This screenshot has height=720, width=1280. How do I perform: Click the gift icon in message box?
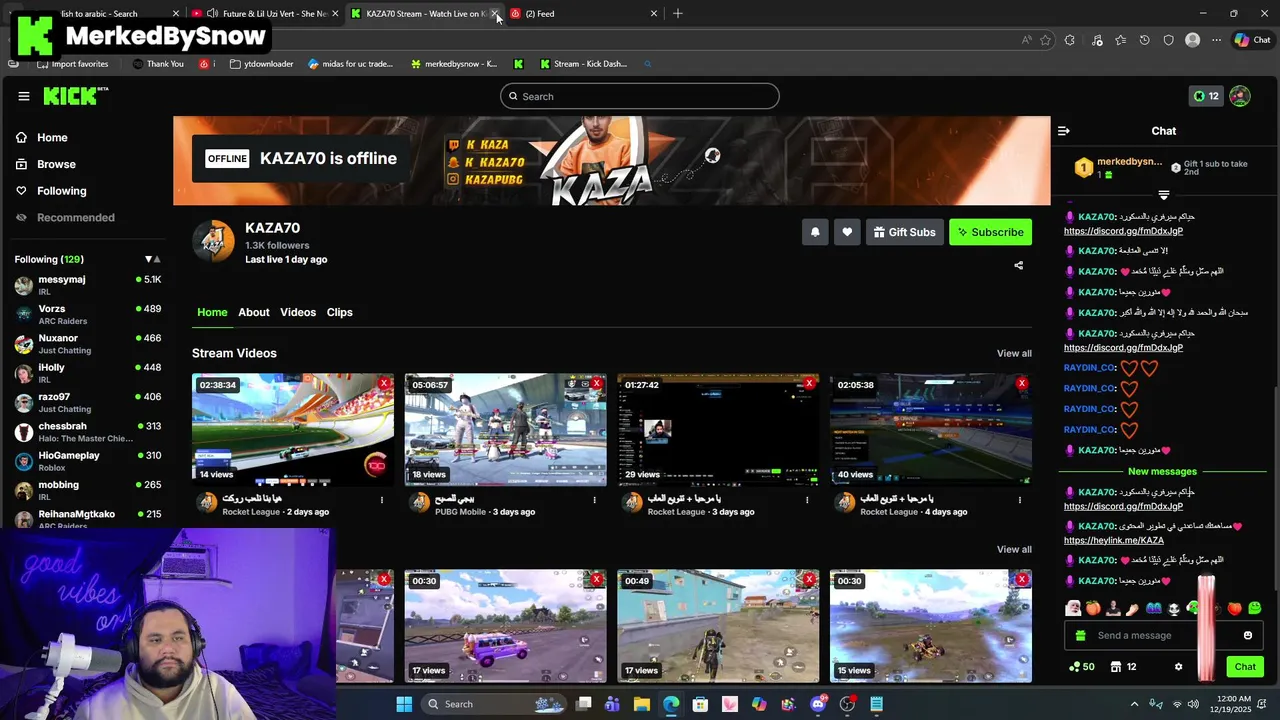(1080, 636)
